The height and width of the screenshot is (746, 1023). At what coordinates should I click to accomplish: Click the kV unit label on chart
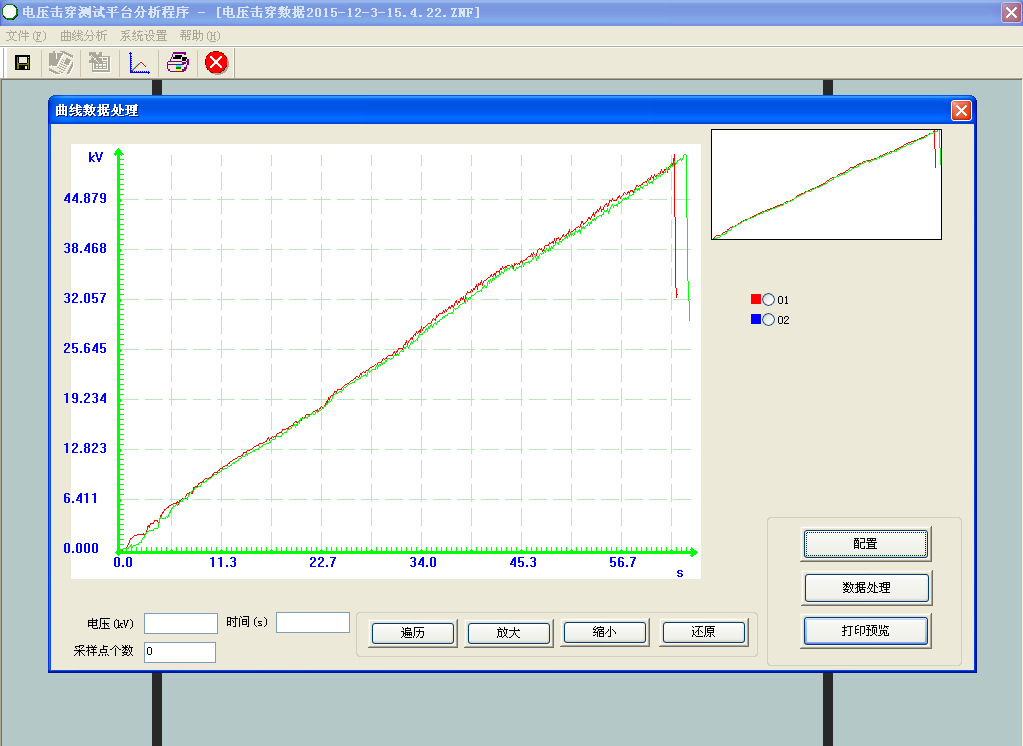95,157
